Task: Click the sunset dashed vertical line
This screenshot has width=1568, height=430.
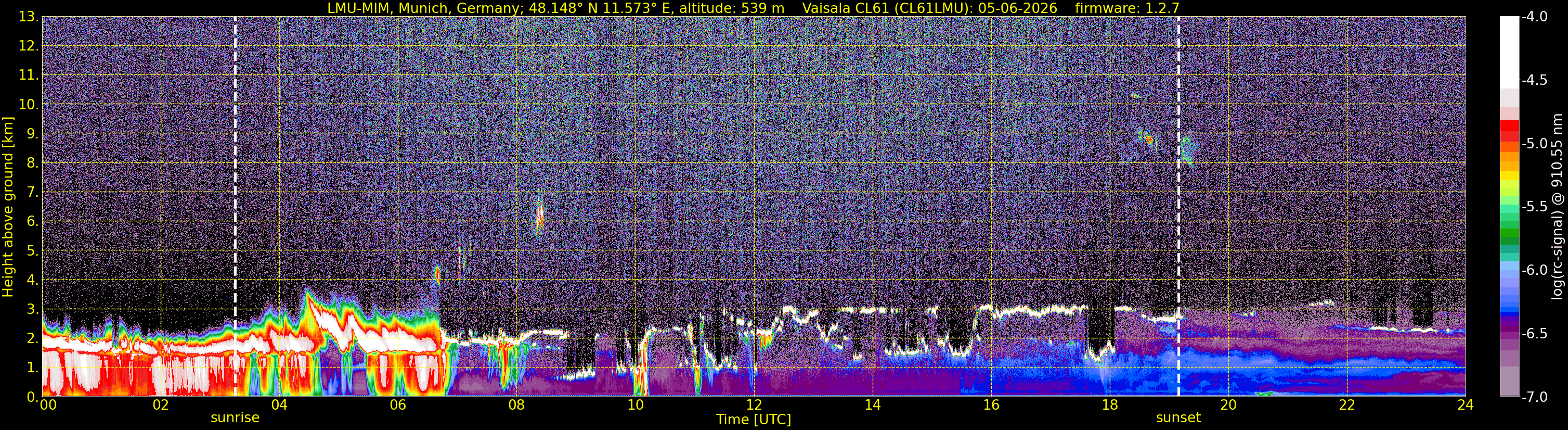Action: click(1178, 207)
